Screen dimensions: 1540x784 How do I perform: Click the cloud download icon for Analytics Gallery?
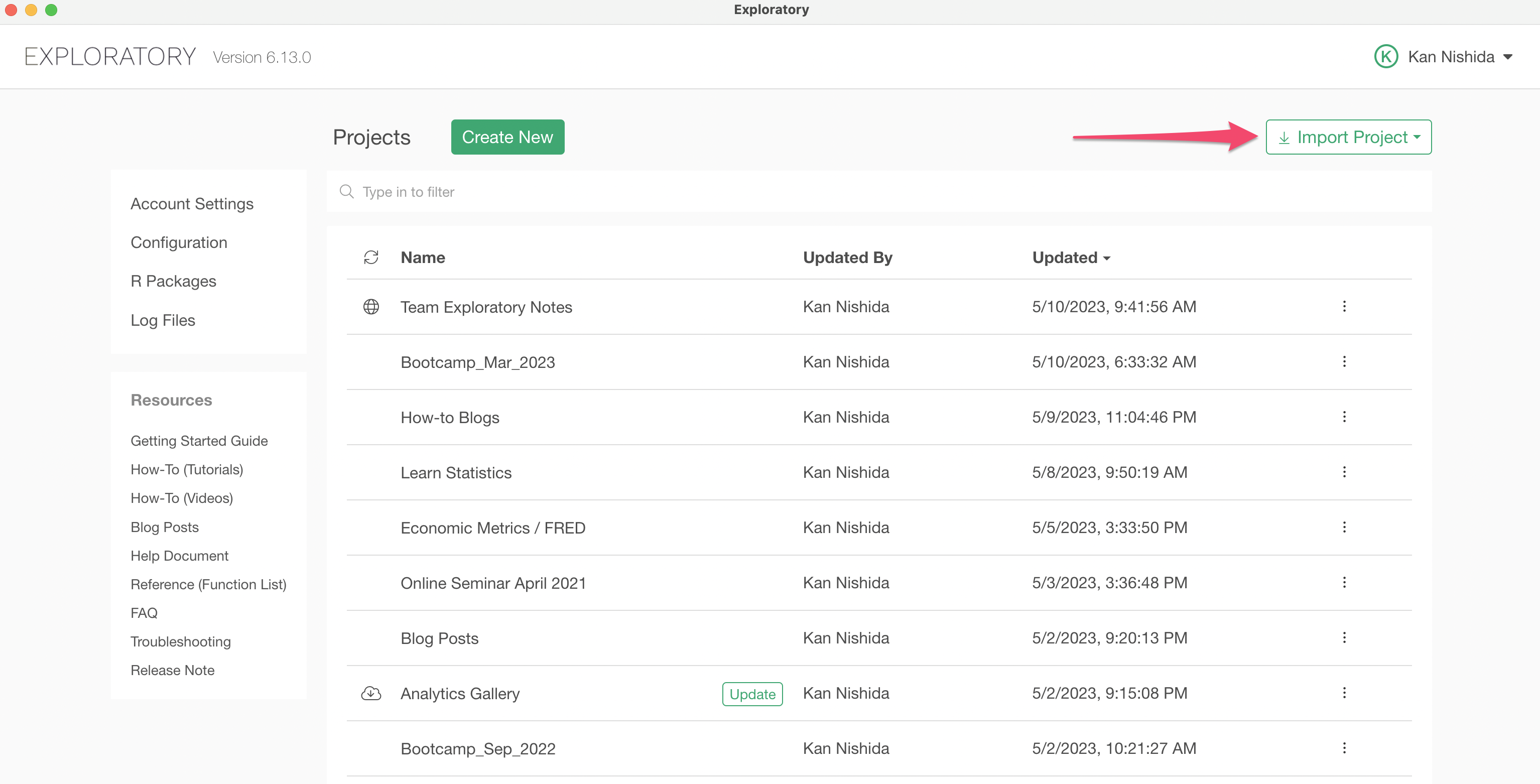(370, 693)
